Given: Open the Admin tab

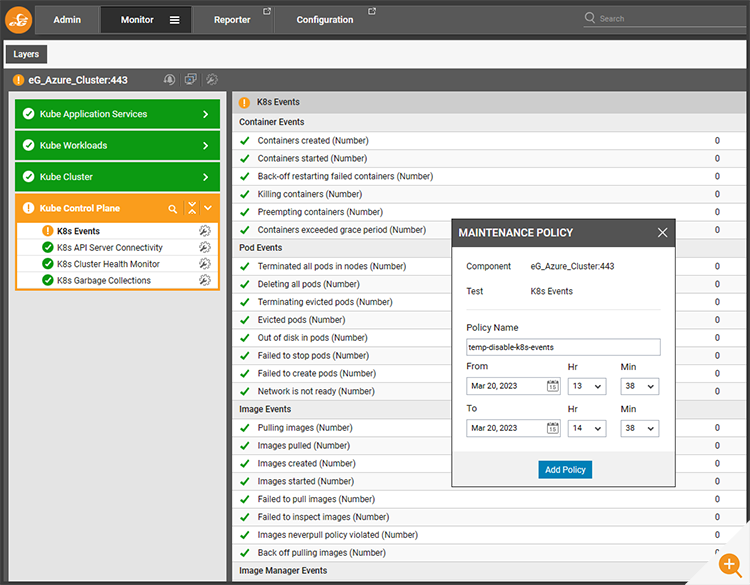Looking at the screenshot, I should (x=67, y=20).
